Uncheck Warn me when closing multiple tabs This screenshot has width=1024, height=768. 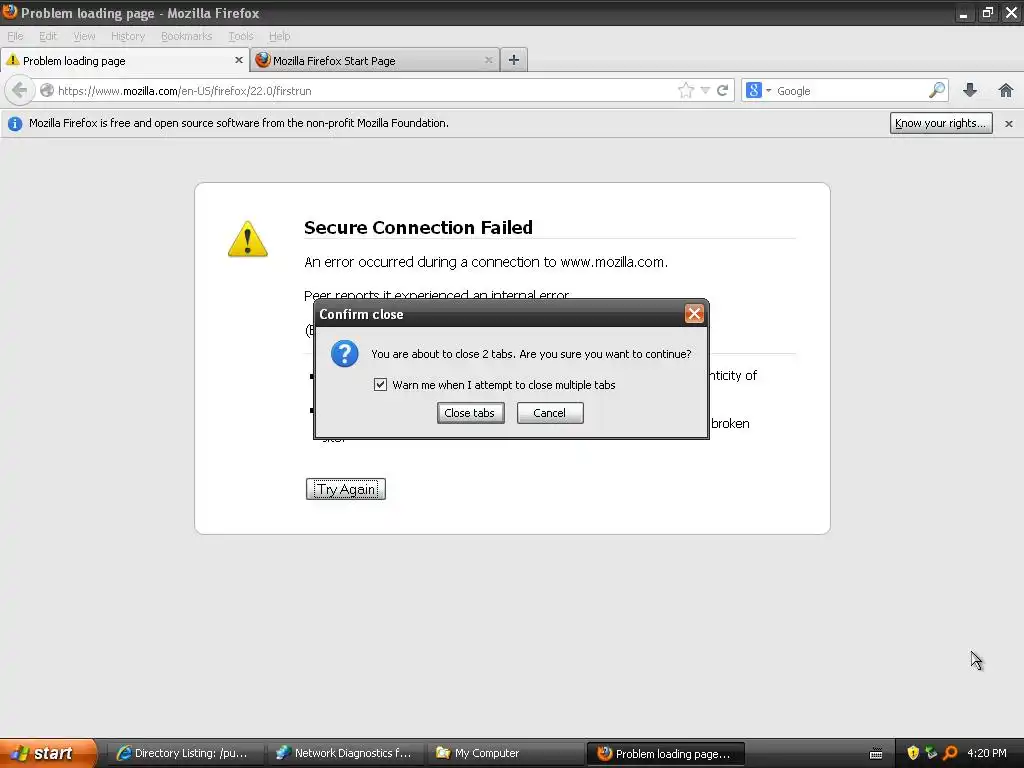[380, 385]
